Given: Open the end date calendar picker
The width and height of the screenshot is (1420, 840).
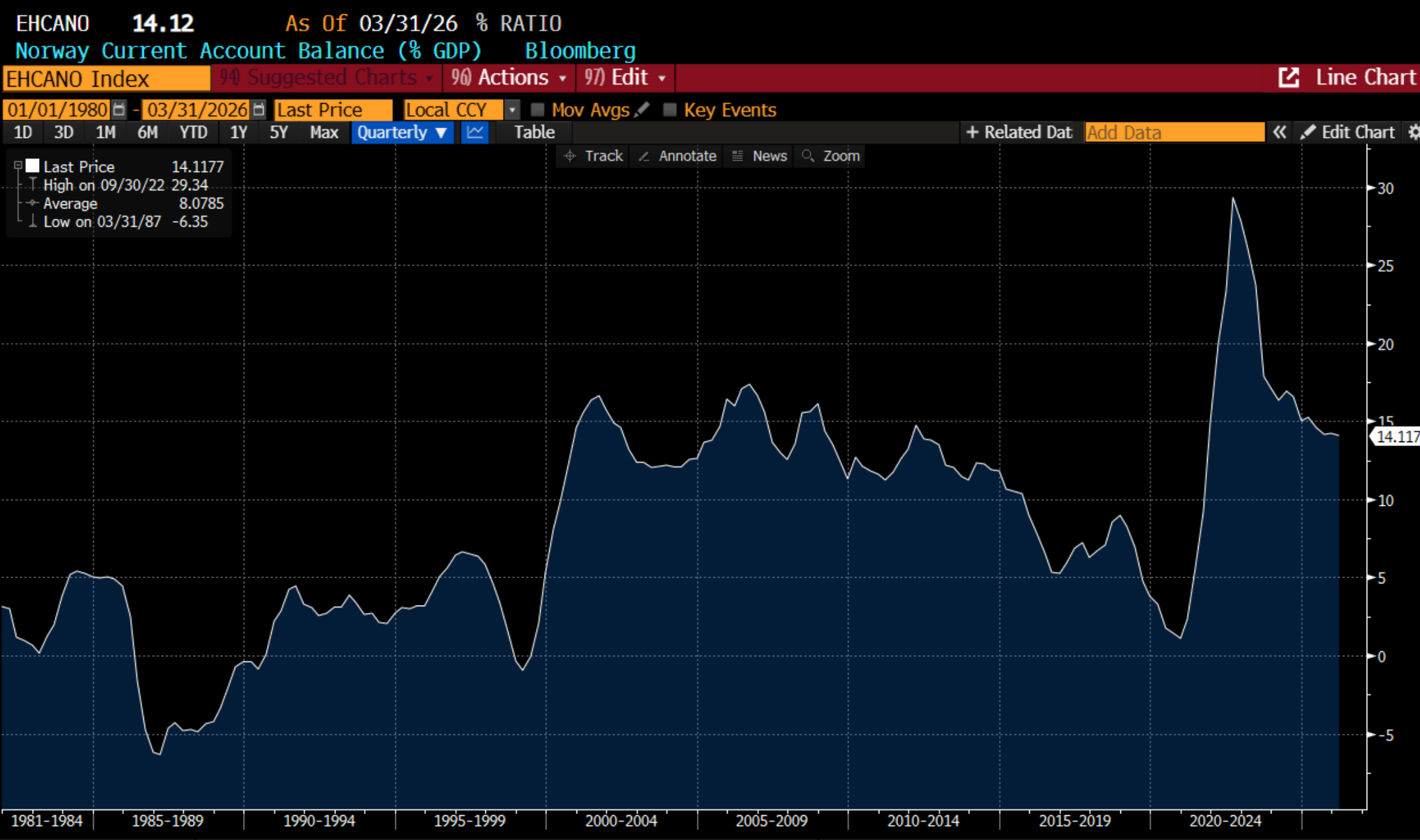Looking at the screenshot, I should (259, 109).
